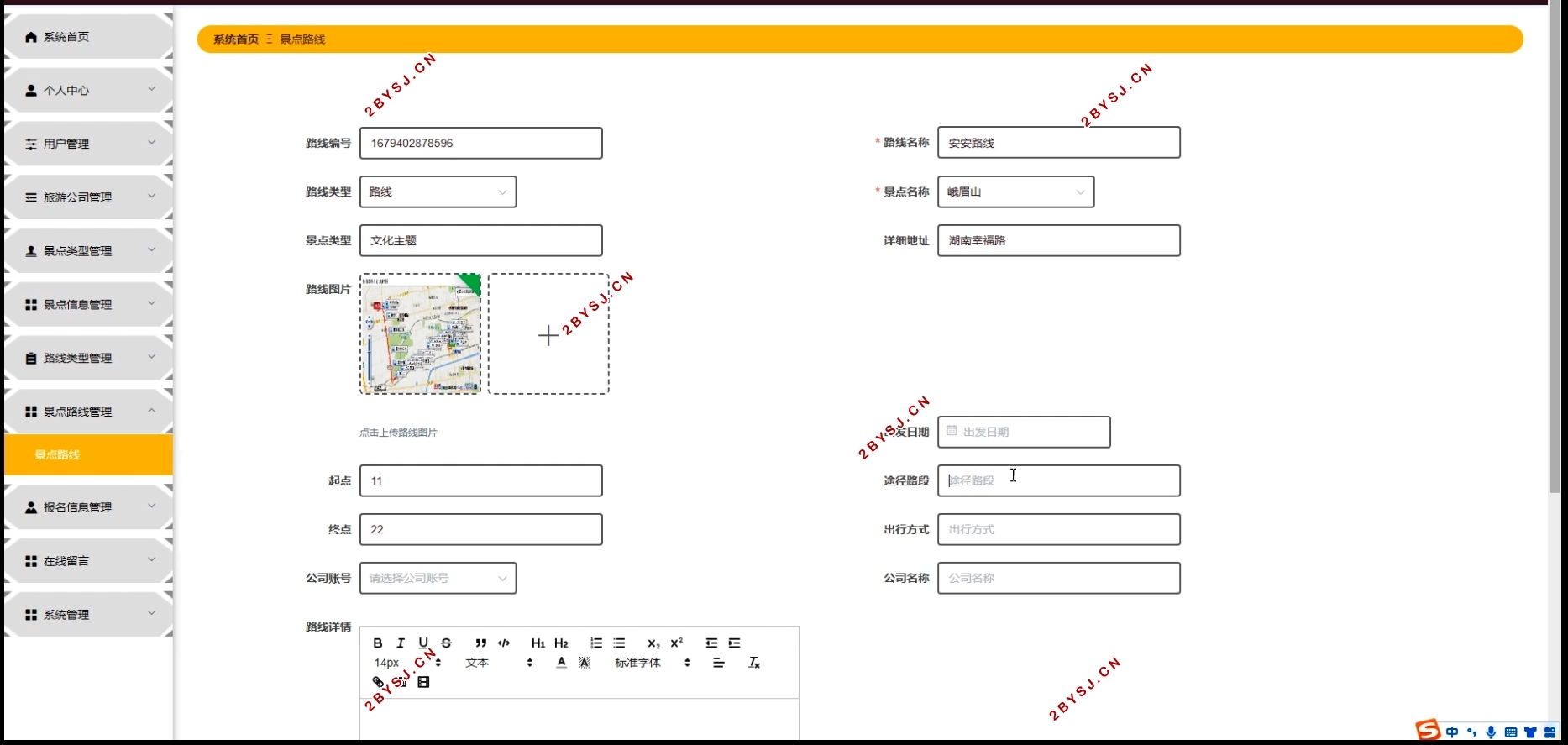Decrease indent in editor
The width and height of the screenshot is (1568, 745).
pyautogui.click(x=711, y=643)
